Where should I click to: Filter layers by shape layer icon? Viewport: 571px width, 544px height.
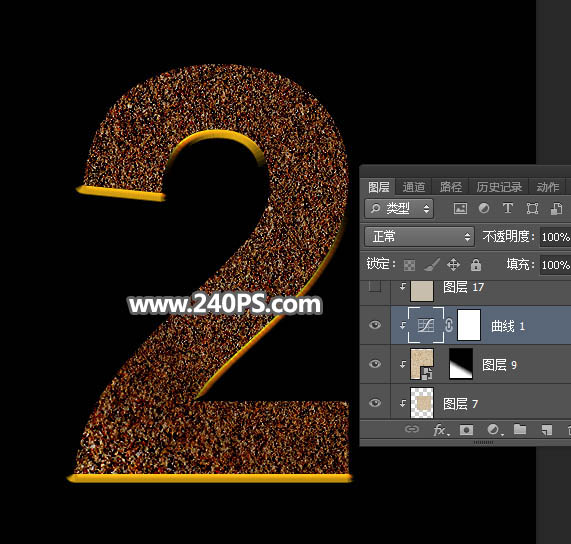click(532, 209)
